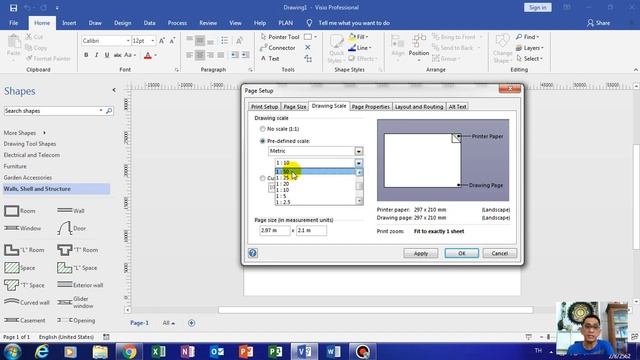This screenshot has height=360, width=640.
Task: Open the 12pt font size dropdown
Action: (153, 41)
